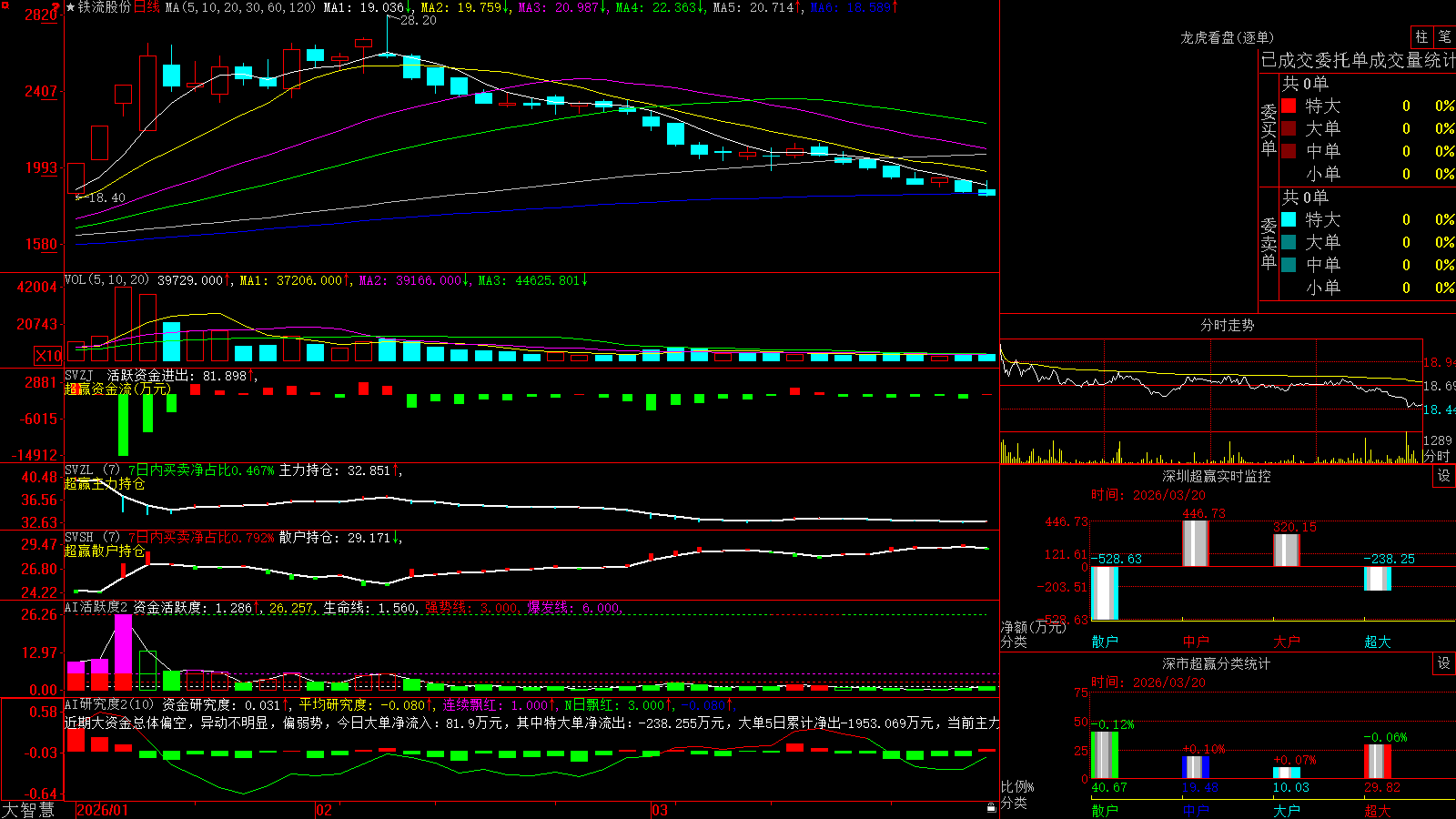Click the star icon before 铁流股份
This screenshot has width=1456, height=819.
[71, 7]
